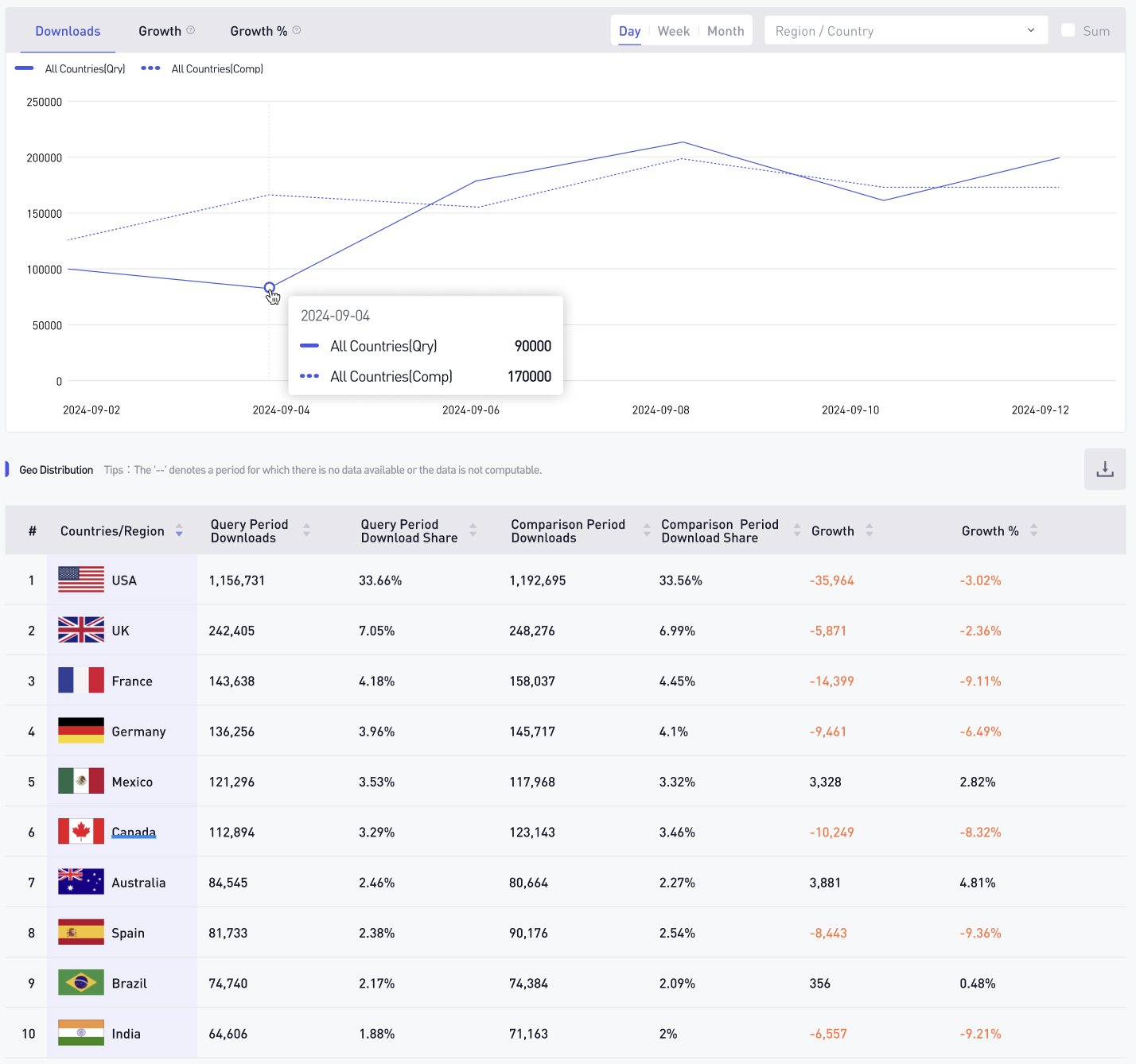Sort by Growth column arrows
The width and height of the screenshot is (1136, 1064).
pyautogui.click(x=870, y=530)
